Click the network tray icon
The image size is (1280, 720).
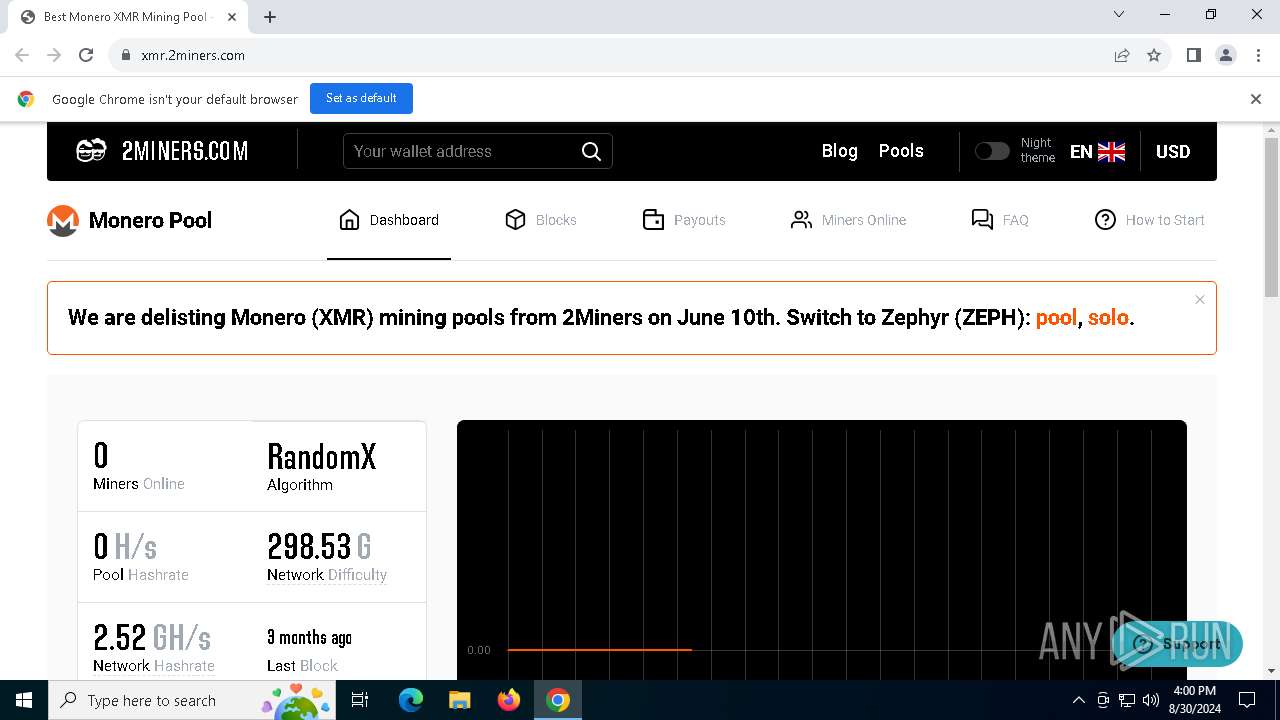1127,700
